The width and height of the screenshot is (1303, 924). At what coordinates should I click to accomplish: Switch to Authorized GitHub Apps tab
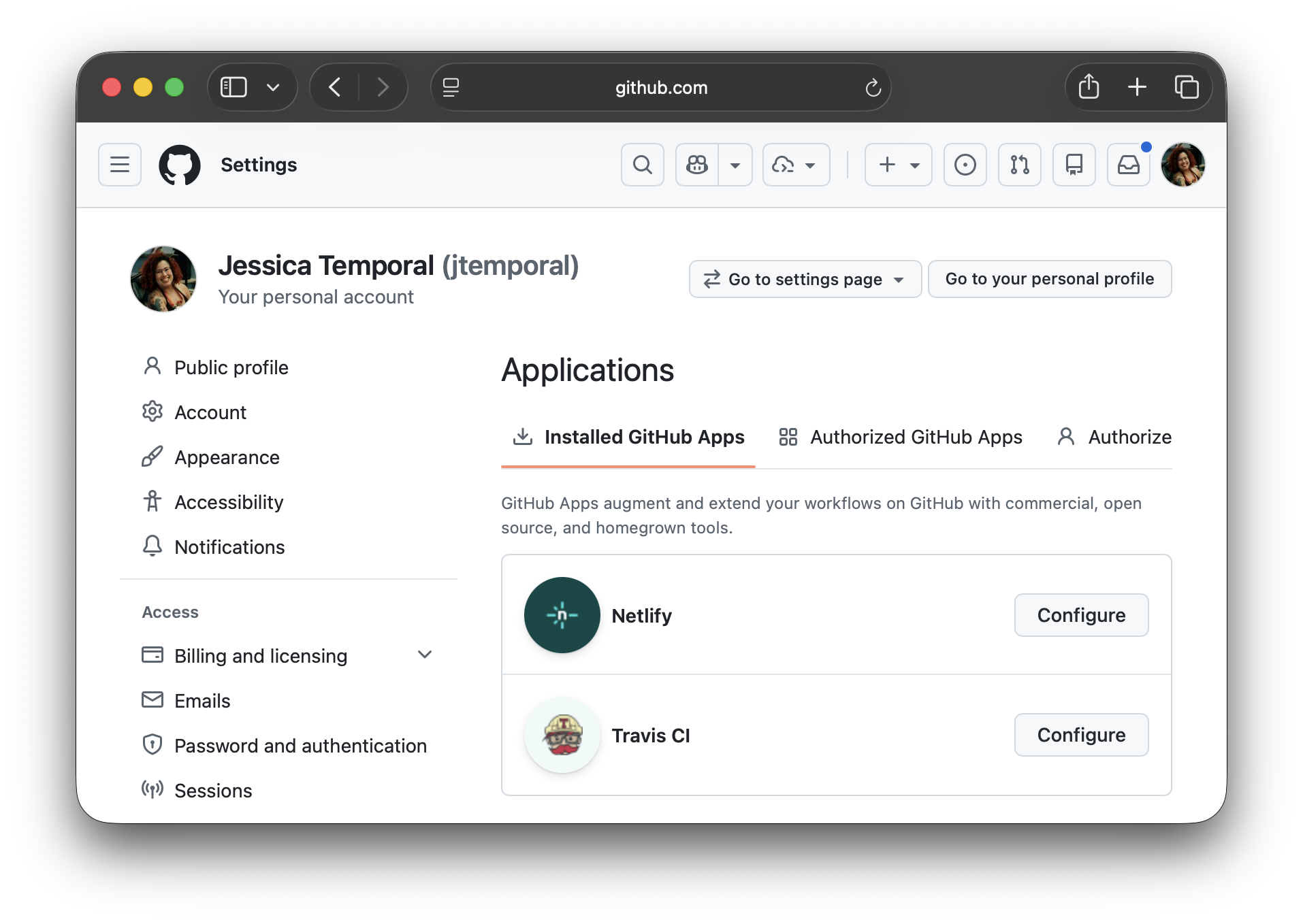pyautogui.click(x=900, y=437)
